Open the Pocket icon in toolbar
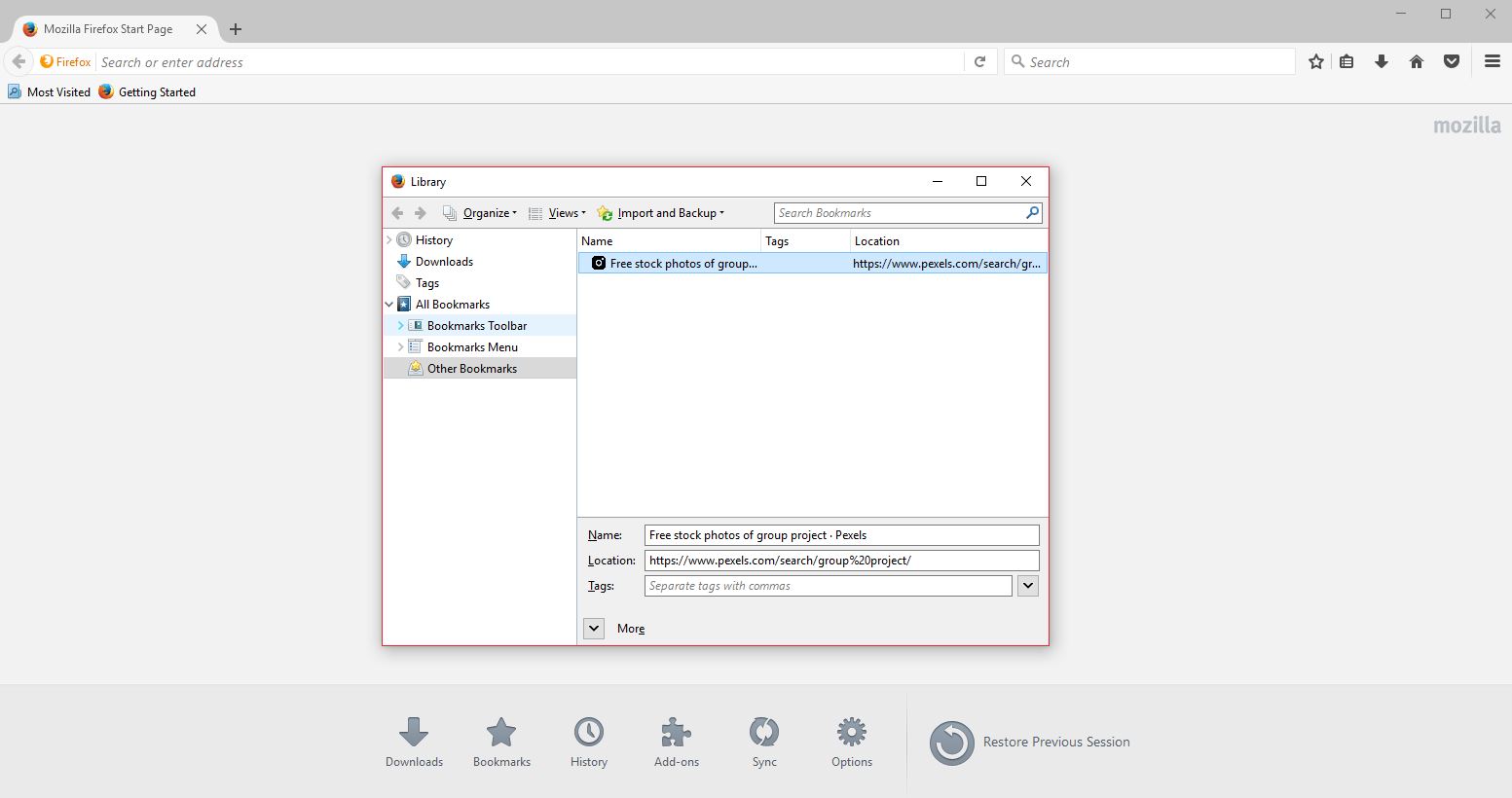The height and width of the screenshot is (798, 1512). tap(1452, 61)
